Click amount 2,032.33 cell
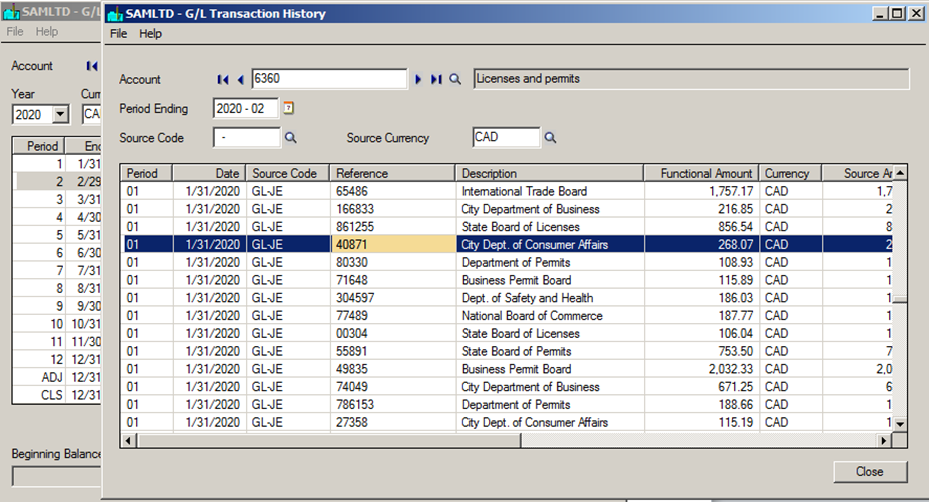The height and width of the screenshot is (502, 929). click(701, 369)
